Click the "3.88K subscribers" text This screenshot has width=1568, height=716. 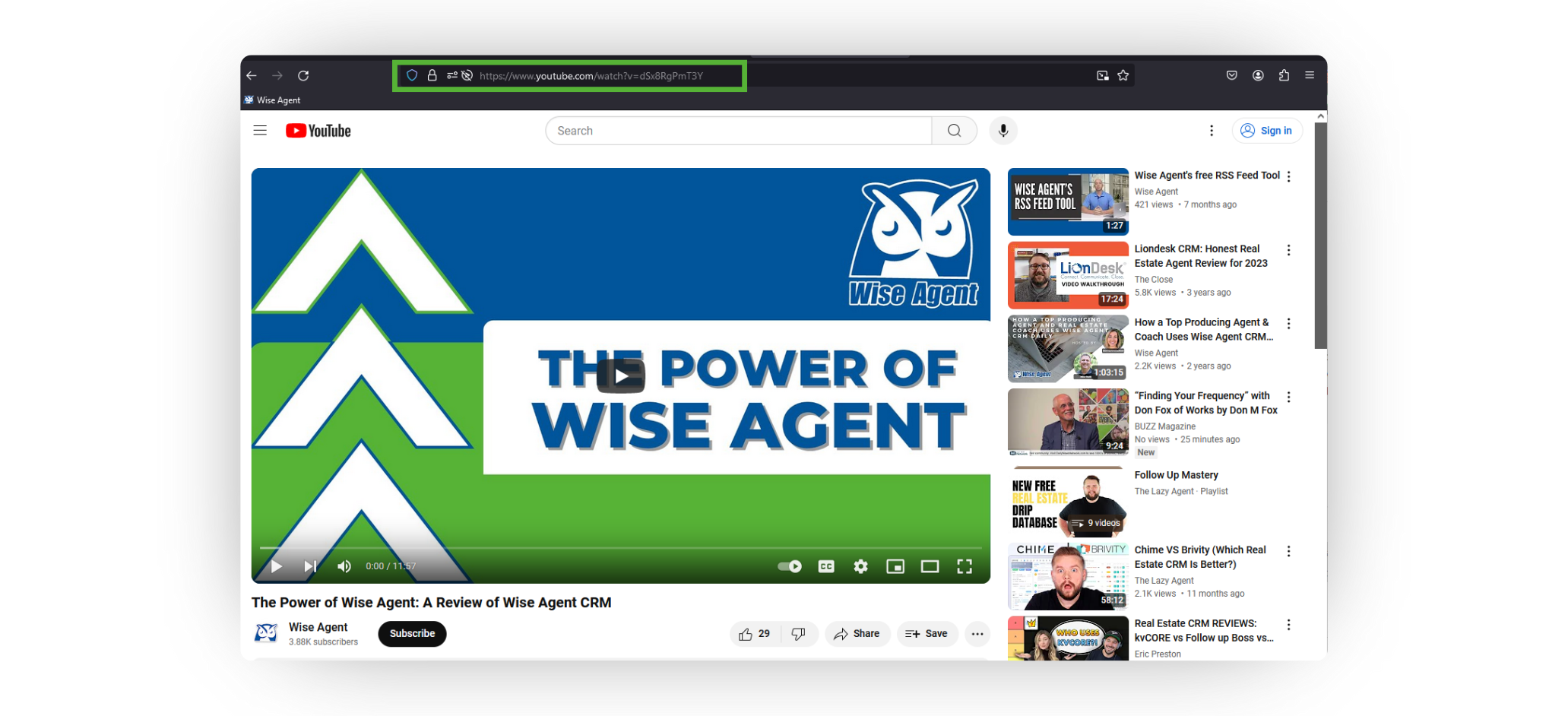pyautogui.click(x=323, y=642)
